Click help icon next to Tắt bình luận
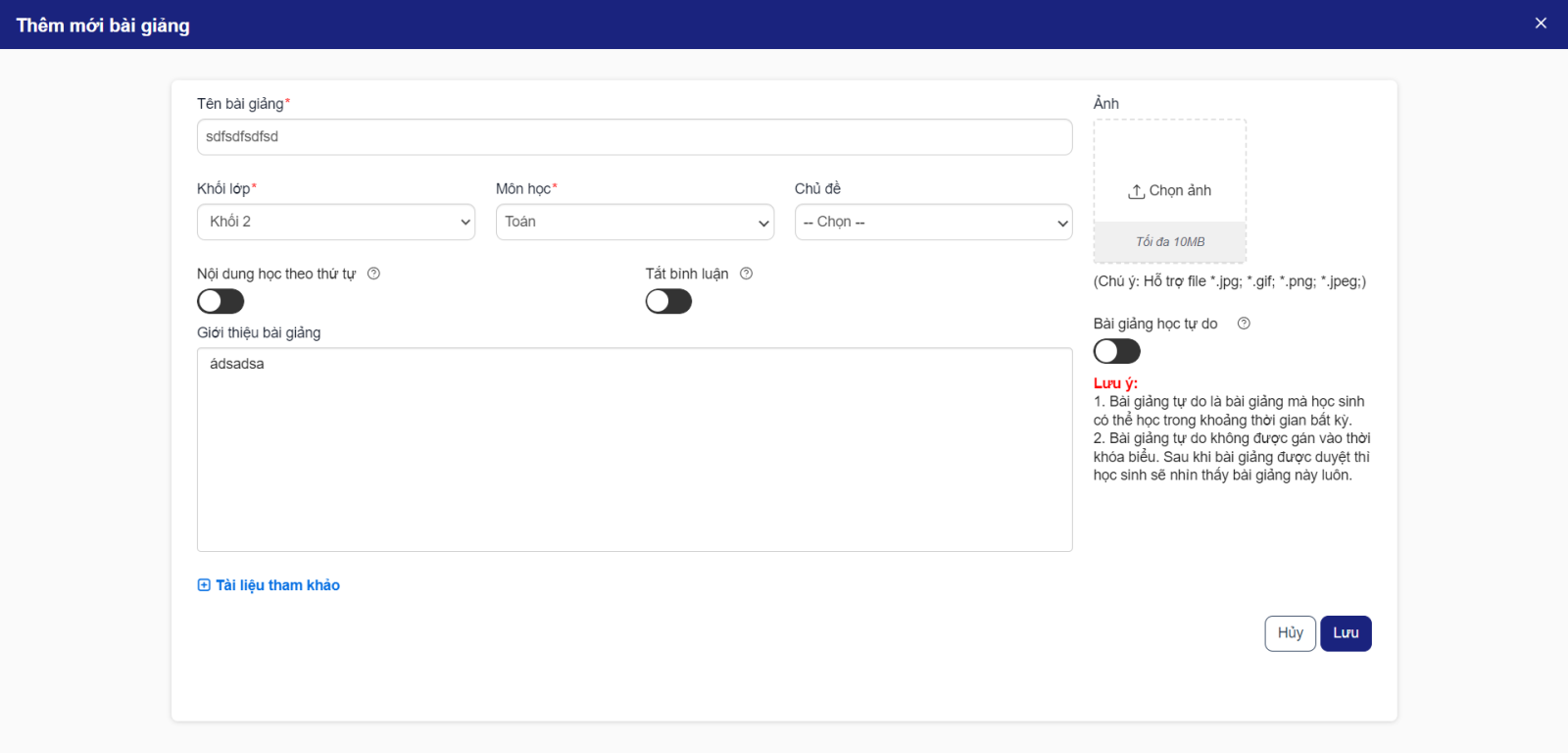 746,274
